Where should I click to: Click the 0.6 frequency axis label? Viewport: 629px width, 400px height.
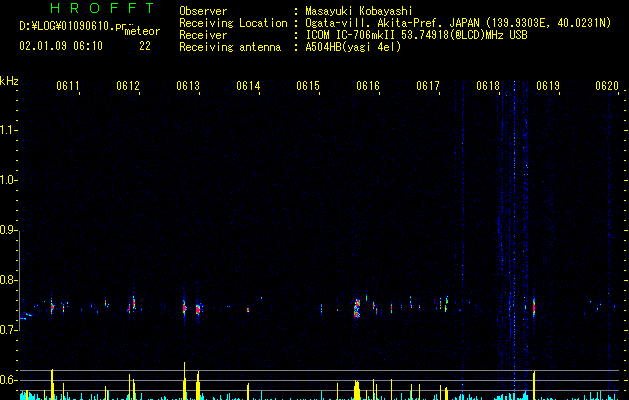coord(8,380)
